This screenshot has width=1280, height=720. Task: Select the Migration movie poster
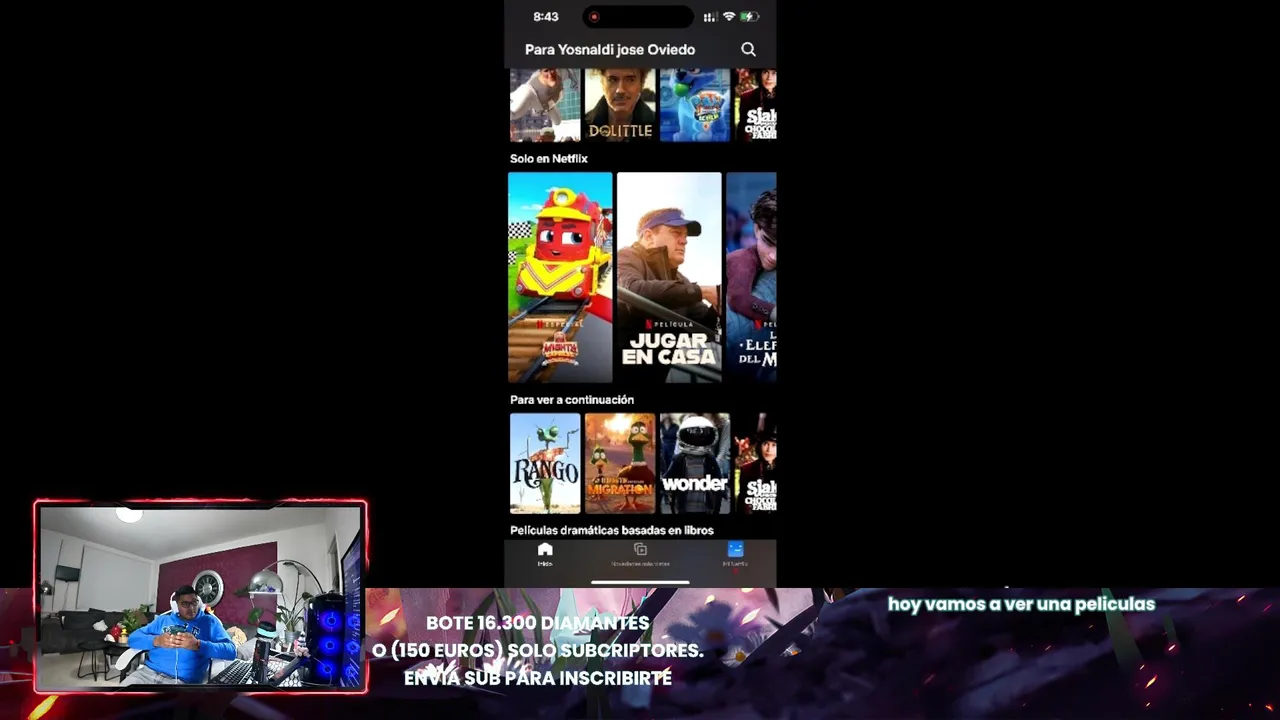[x=620, y=463]
